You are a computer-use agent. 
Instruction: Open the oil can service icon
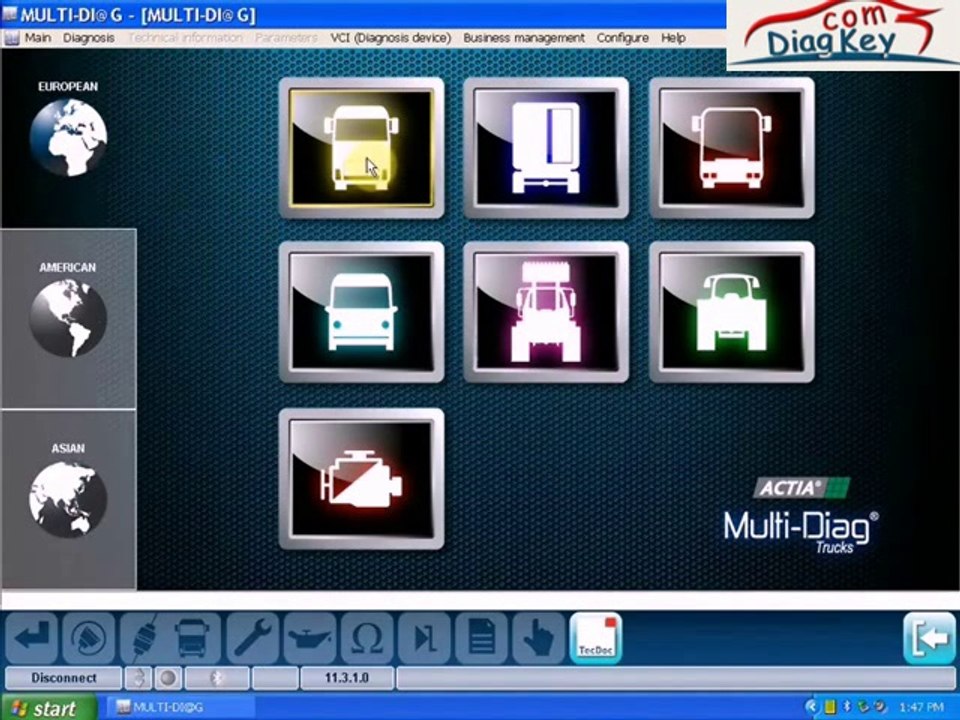[309, 639]
